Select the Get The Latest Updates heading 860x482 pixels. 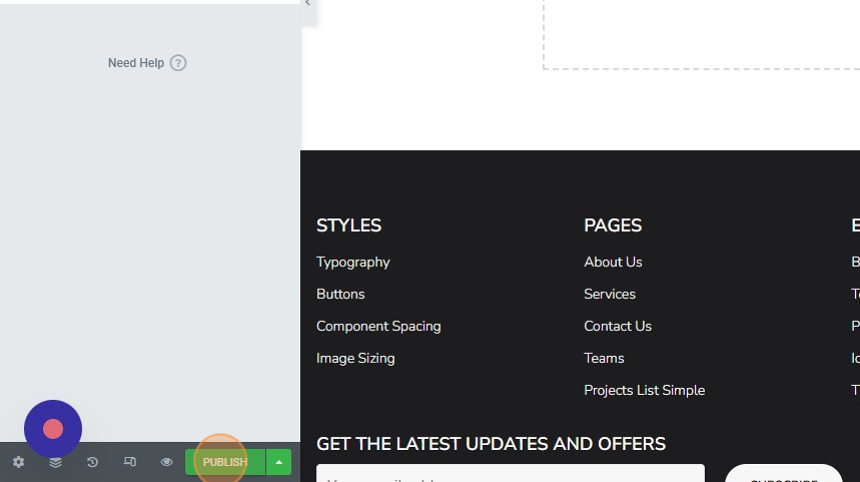(x=491, y=444)
